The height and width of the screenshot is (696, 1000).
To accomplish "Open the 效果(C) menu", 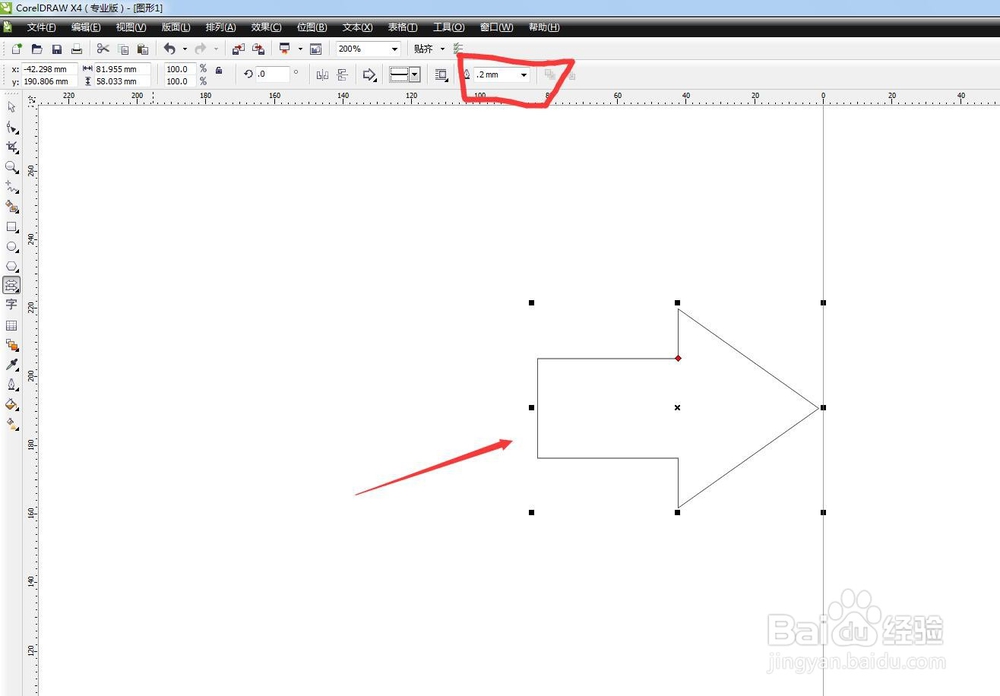I will point(266,27).
